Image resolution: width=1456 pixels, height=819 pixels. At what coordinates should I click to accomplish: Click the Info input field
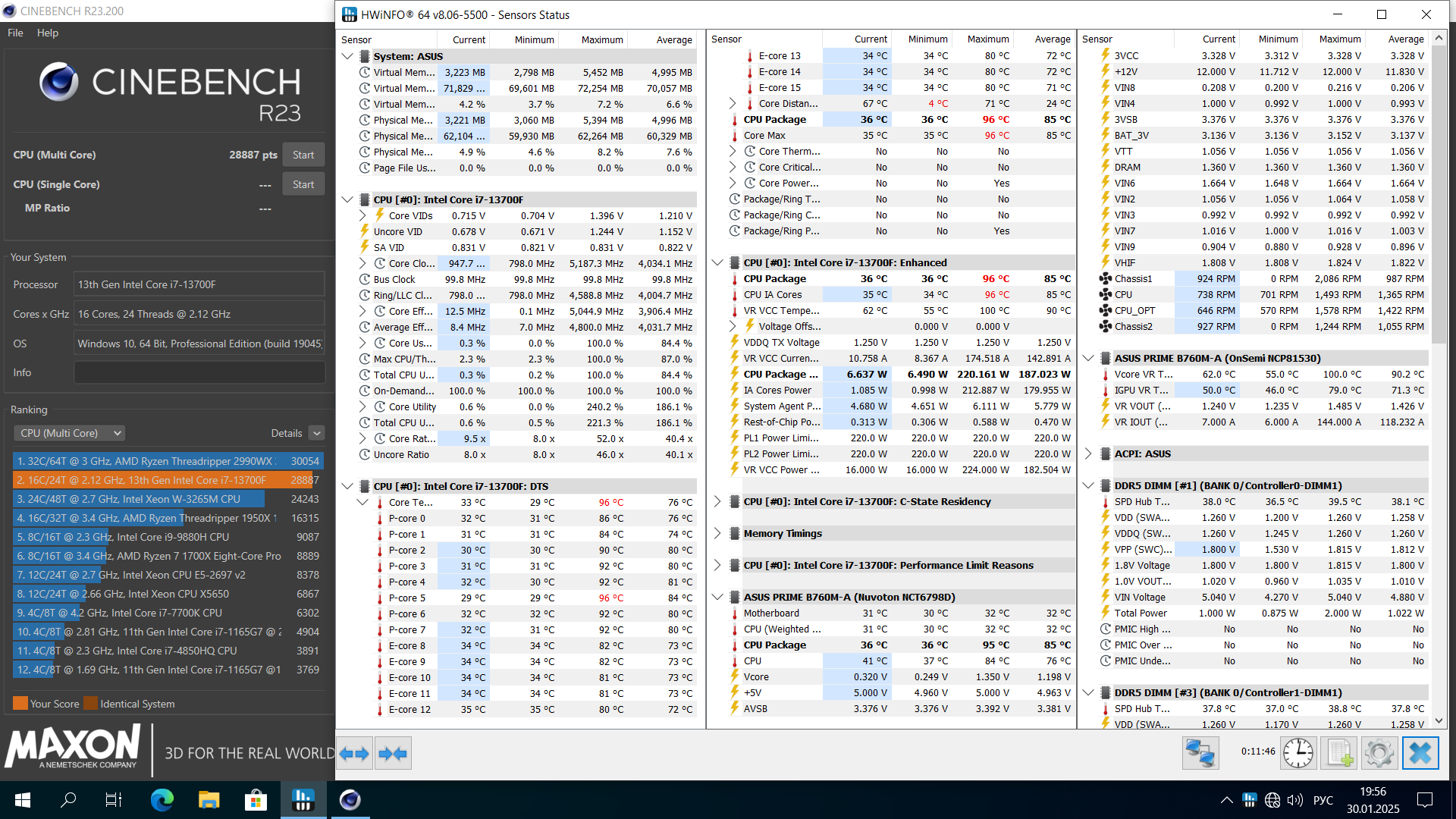(199, 372)
